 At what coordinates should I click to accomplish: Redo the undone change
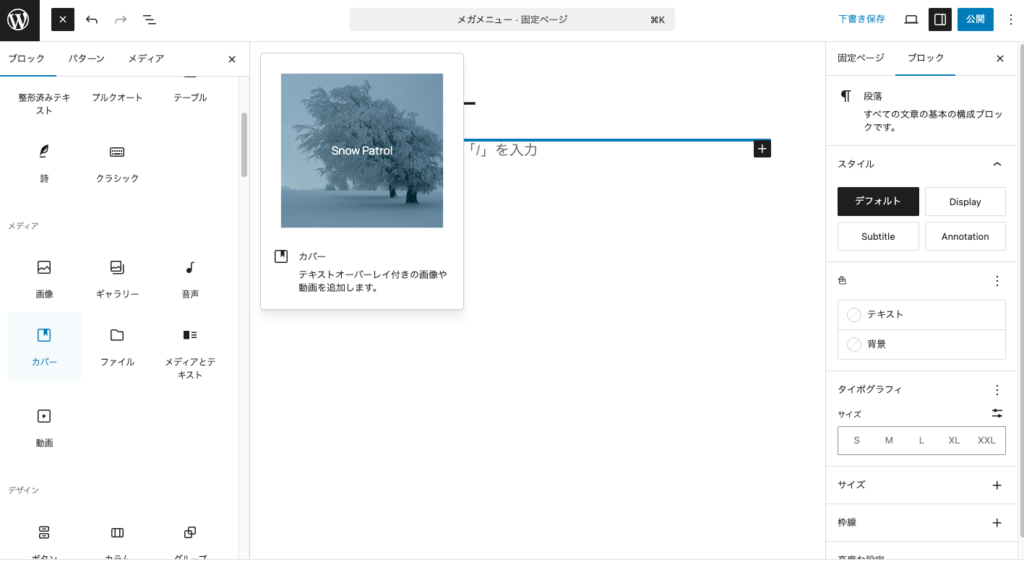click(x=120, y=20)
